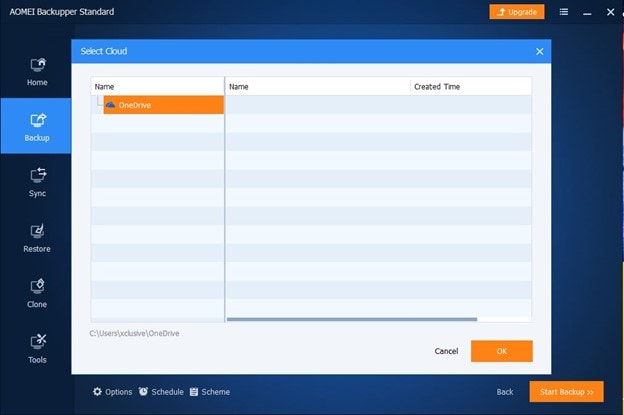Sort by Name in the right pane
Screen dimensions: 624x415
click(x=318, y=86)
